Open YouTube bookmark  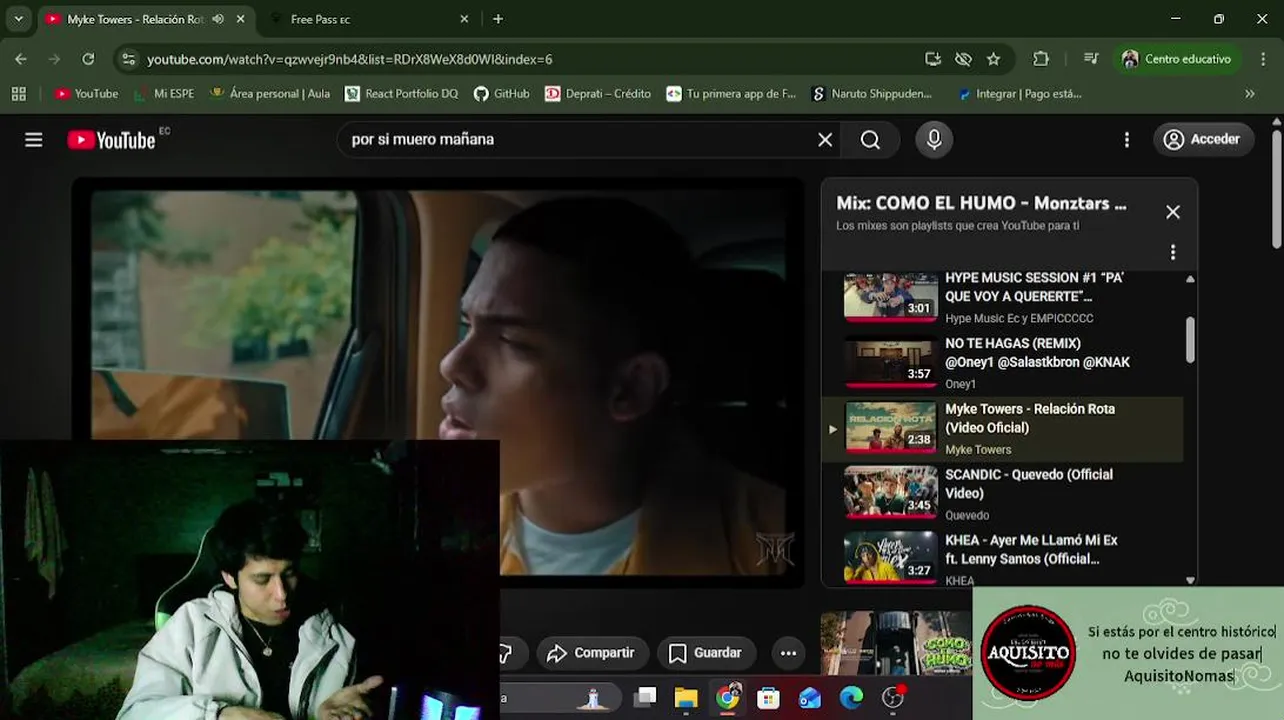click(x=86, y=94)
